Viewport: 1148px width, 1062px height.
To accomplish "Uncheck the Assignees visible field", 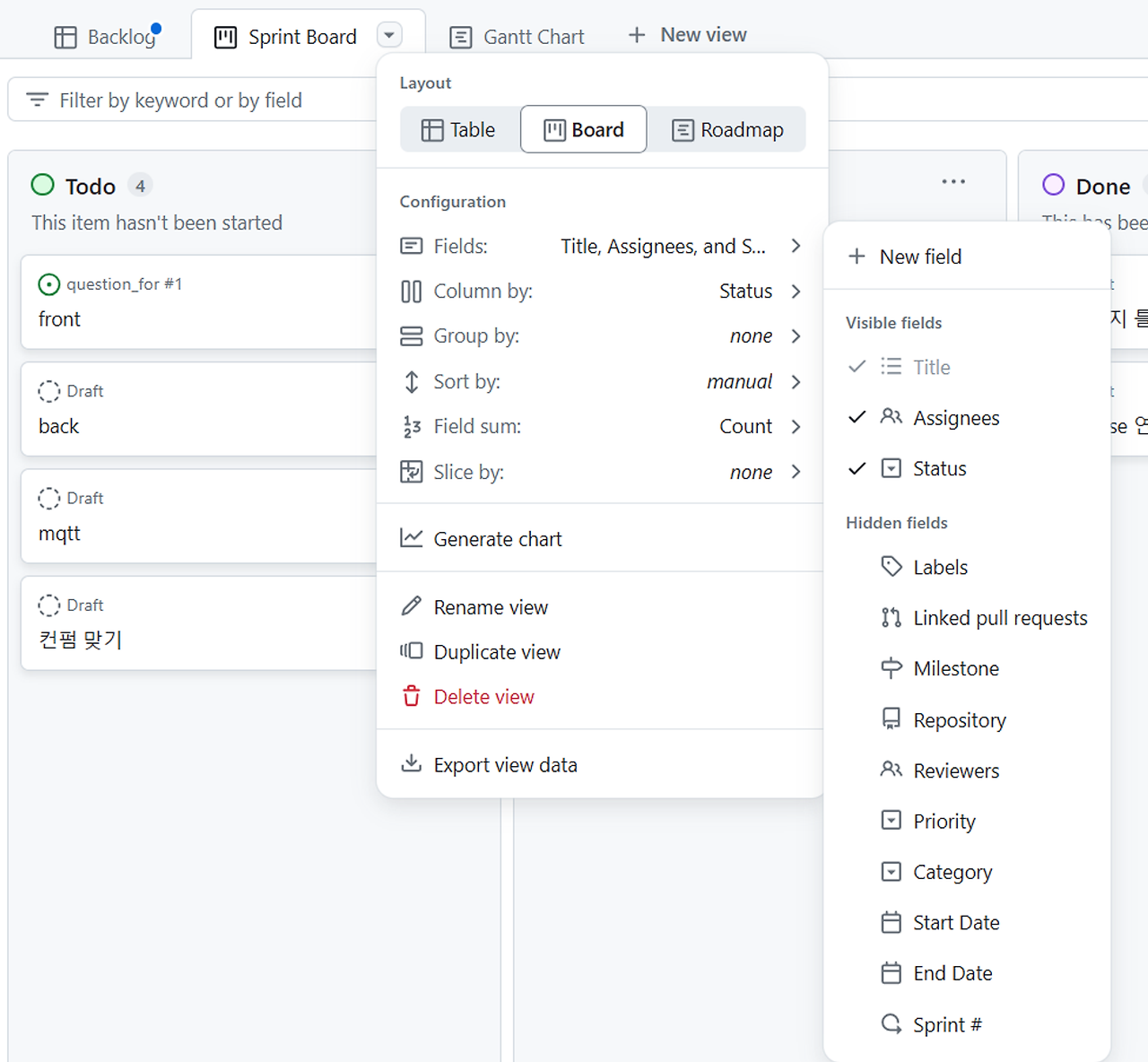I will click(x=967, y=418).
